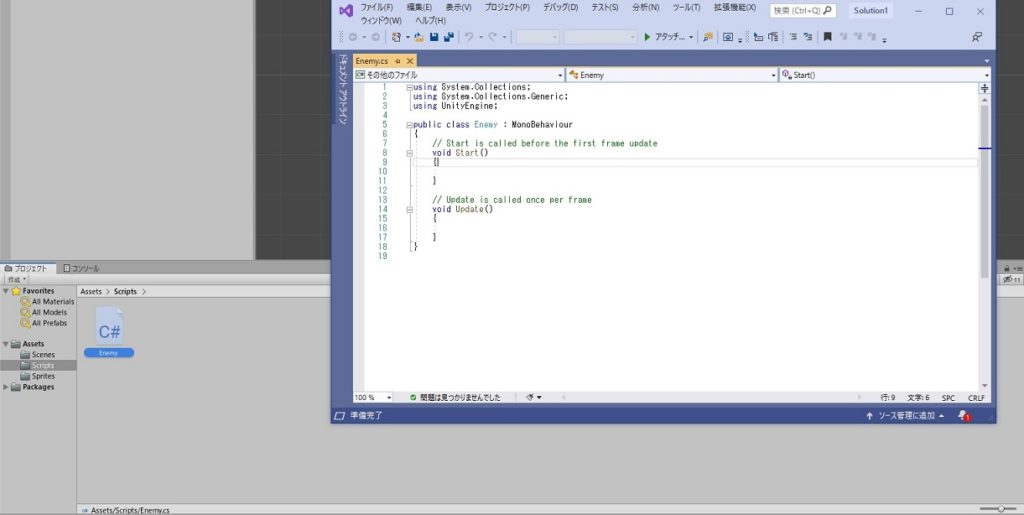Open the 拡張機能(X) menu
Image resolution: width=1024 pixels, height=515 pixels.
[735, 8]
